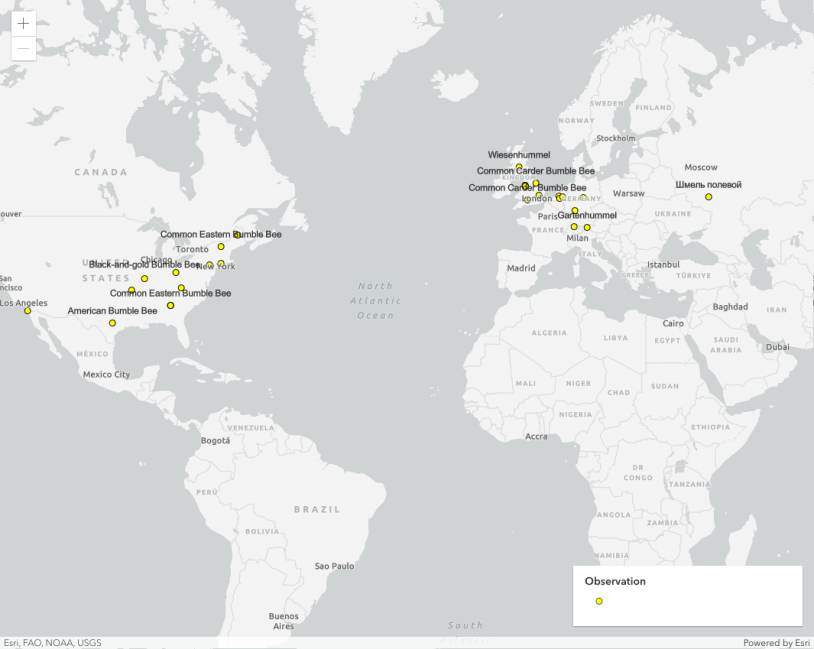The image size is (814, 649).
Task: Select the observation point east of Toronto
Action: 221,247
